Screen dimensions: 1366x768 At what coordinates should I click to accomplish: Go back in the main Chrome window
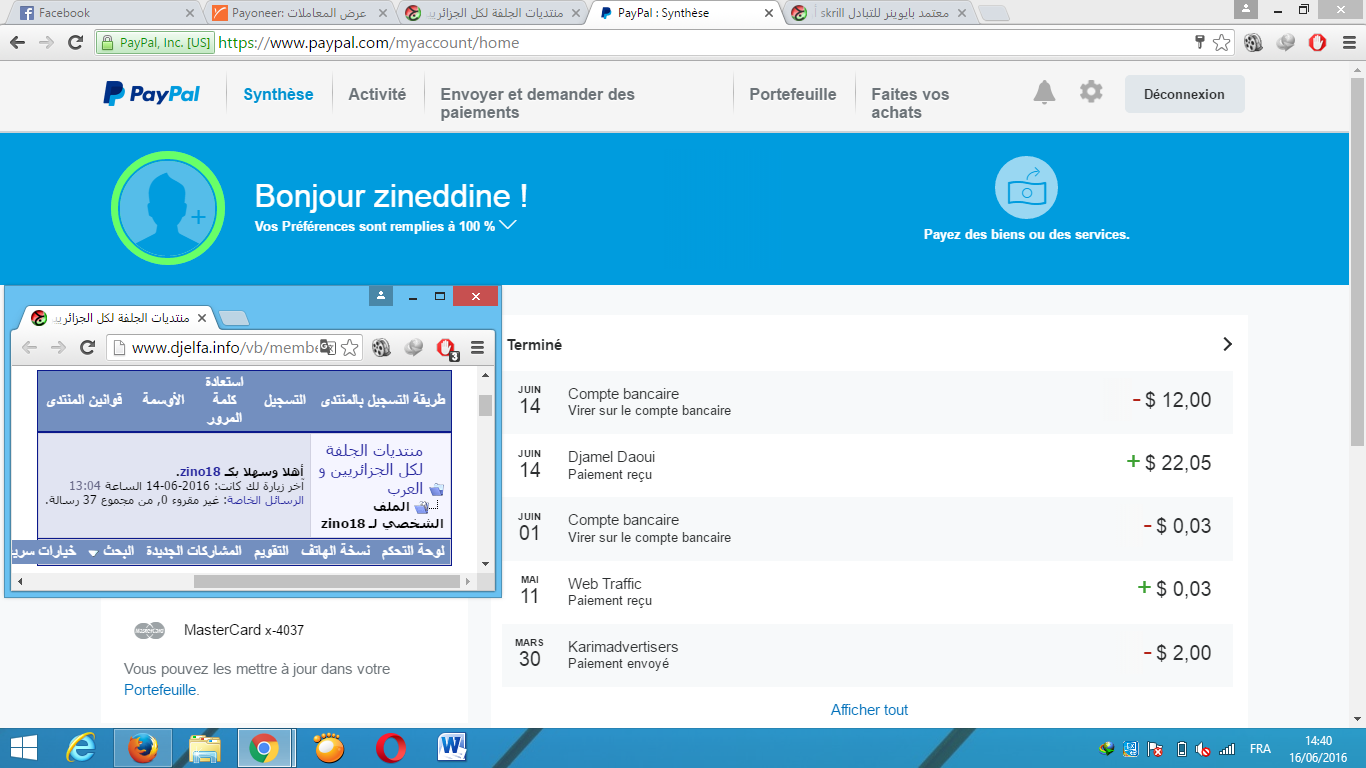(x=17, y=43)
